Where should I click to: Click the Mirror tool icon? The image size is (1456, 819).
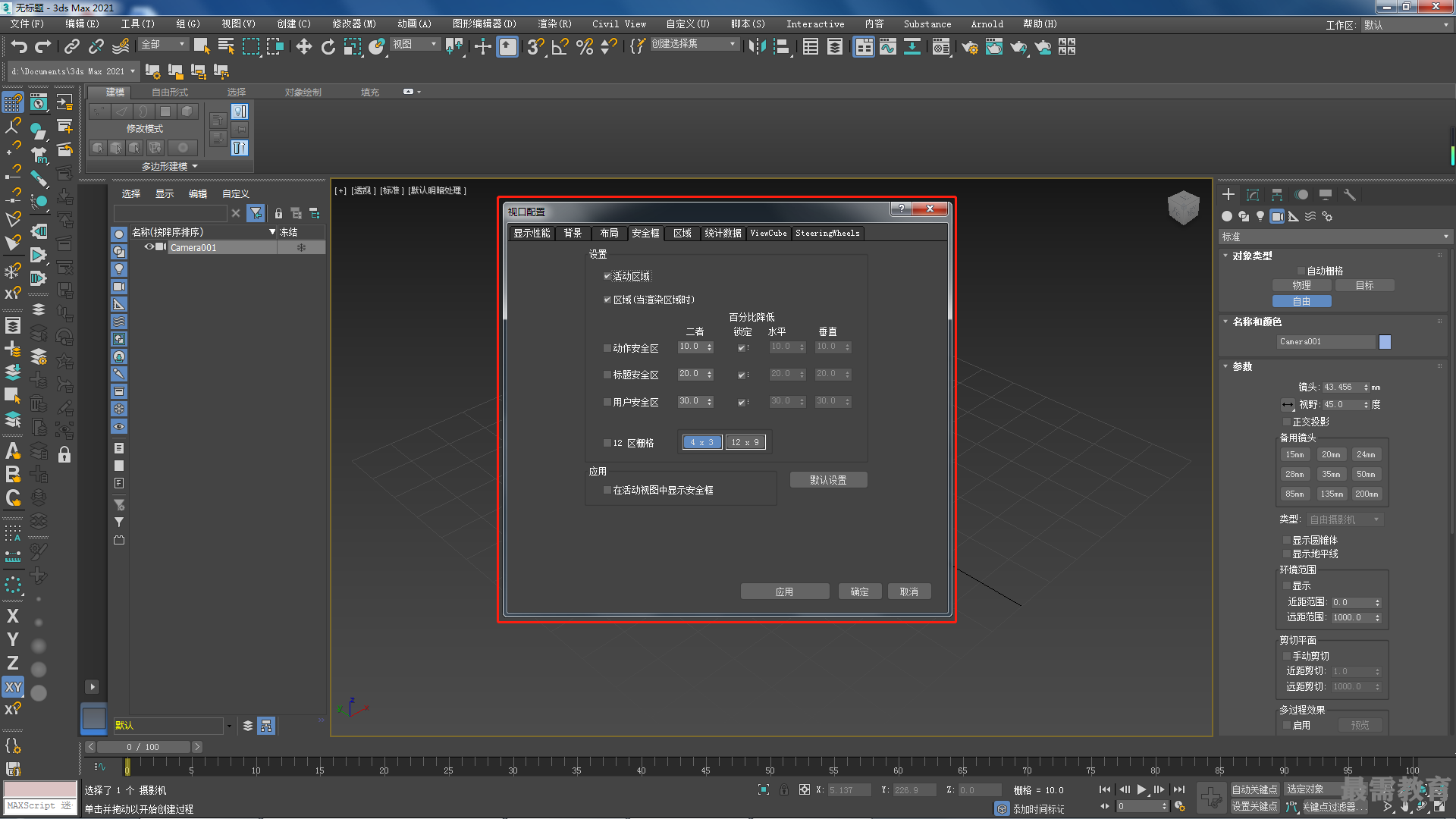(756, 47)
